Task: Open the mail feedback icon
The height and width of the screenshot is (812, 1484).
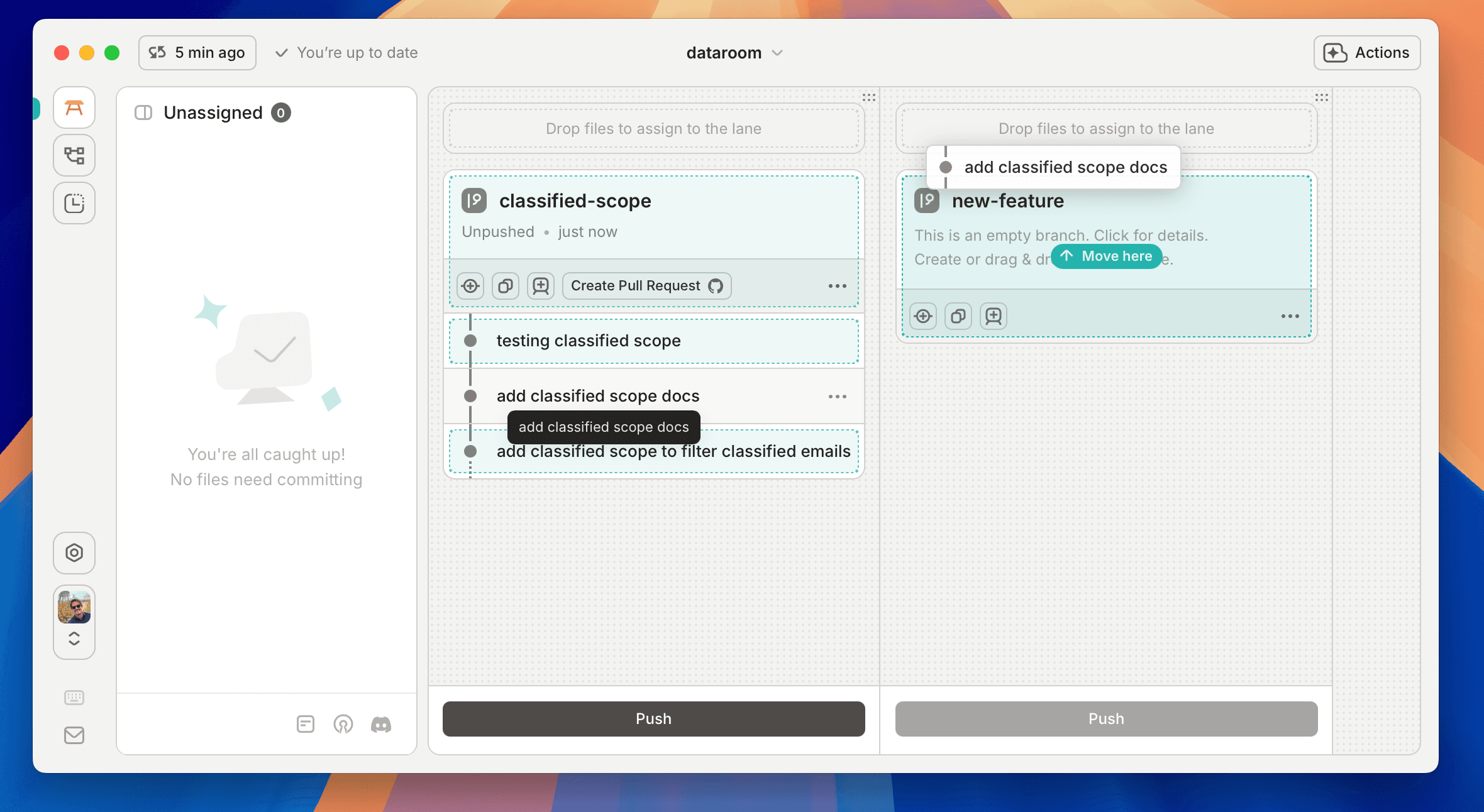Action: tap(74, 735)
